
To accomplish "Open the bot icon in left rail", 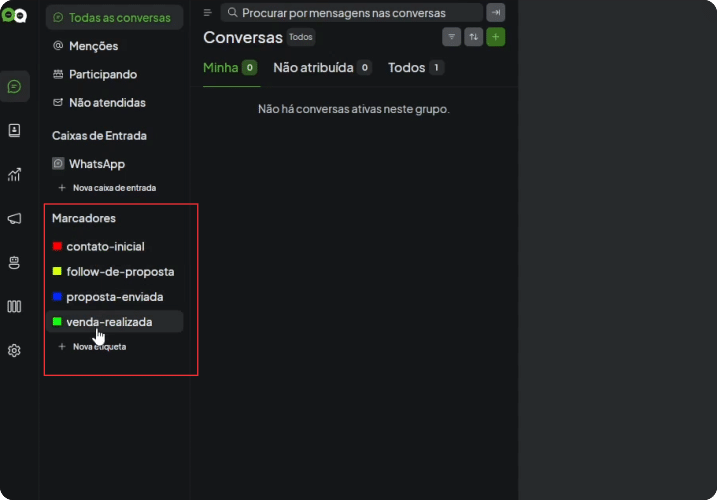I will tap(14, 262).
